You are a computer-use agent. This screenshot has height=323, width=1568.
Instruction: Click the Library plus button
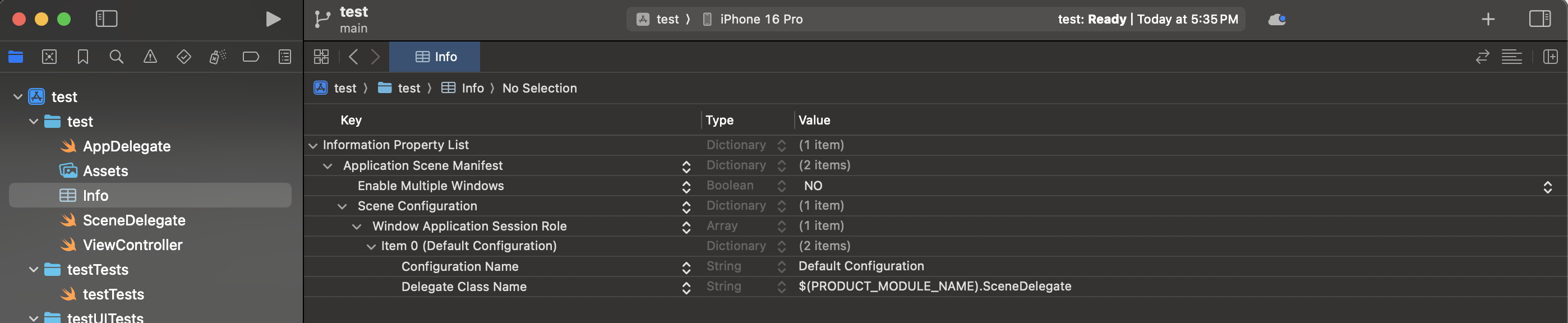pos(1488,20)
